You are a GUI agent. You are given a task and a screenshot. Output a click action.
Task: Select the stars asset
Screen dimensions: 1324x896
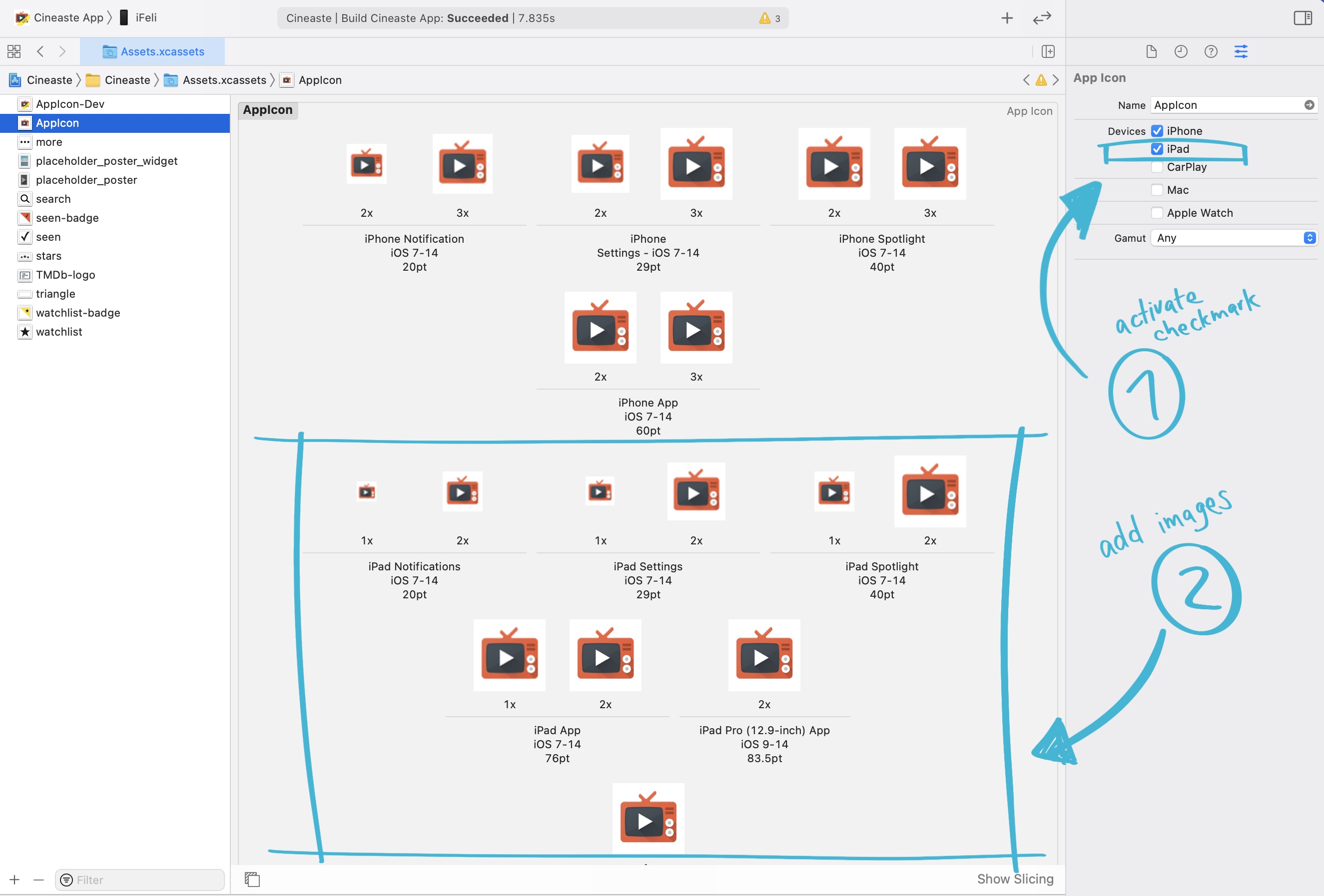(115, 256)
